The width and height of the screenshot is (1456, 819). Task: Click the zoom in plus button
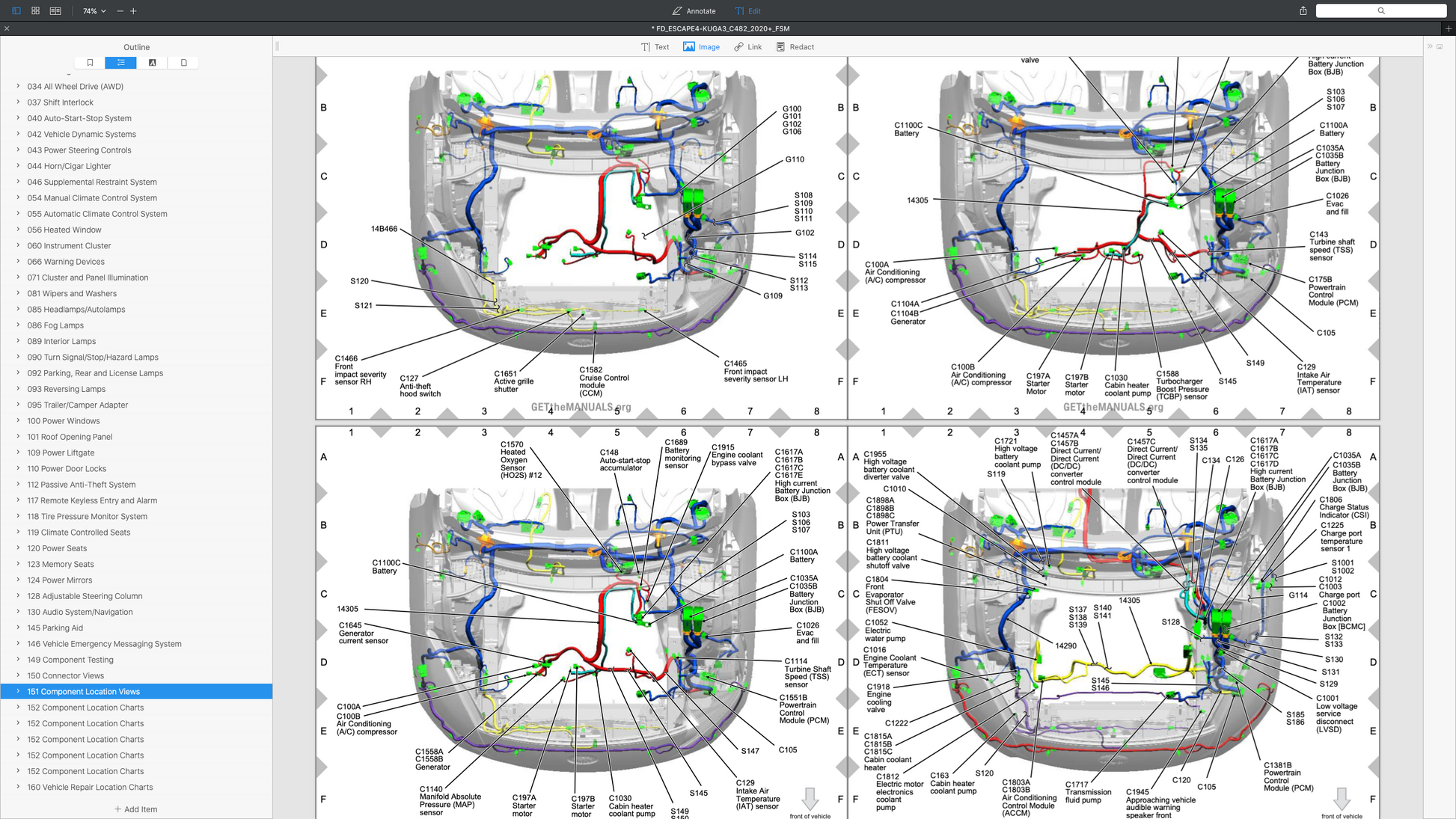(134, 11)
